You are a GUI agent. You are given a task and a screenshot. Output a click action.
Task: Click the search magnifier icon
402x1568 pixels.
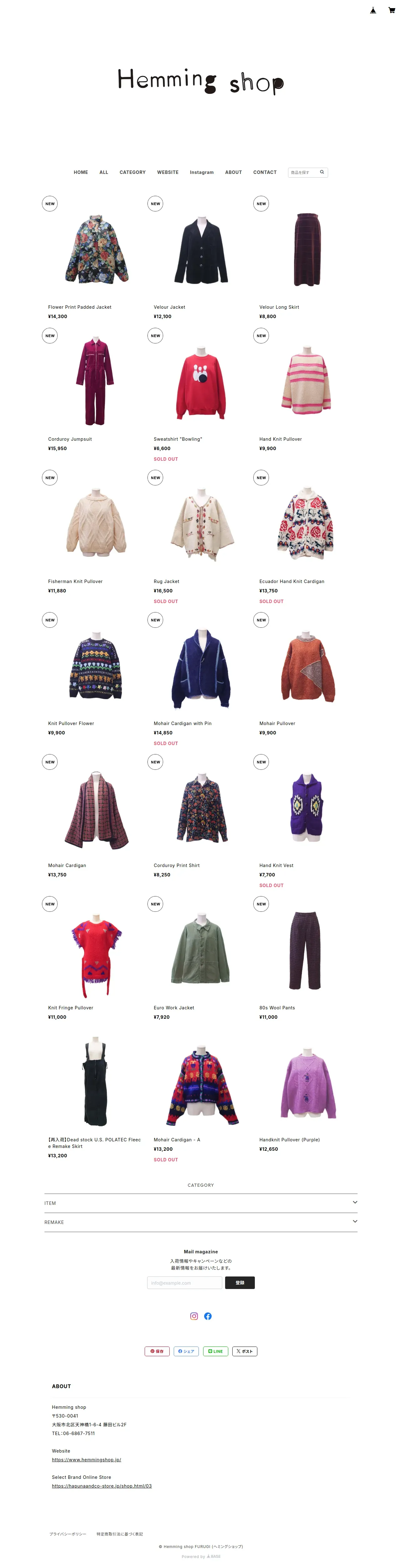(322, 172)
